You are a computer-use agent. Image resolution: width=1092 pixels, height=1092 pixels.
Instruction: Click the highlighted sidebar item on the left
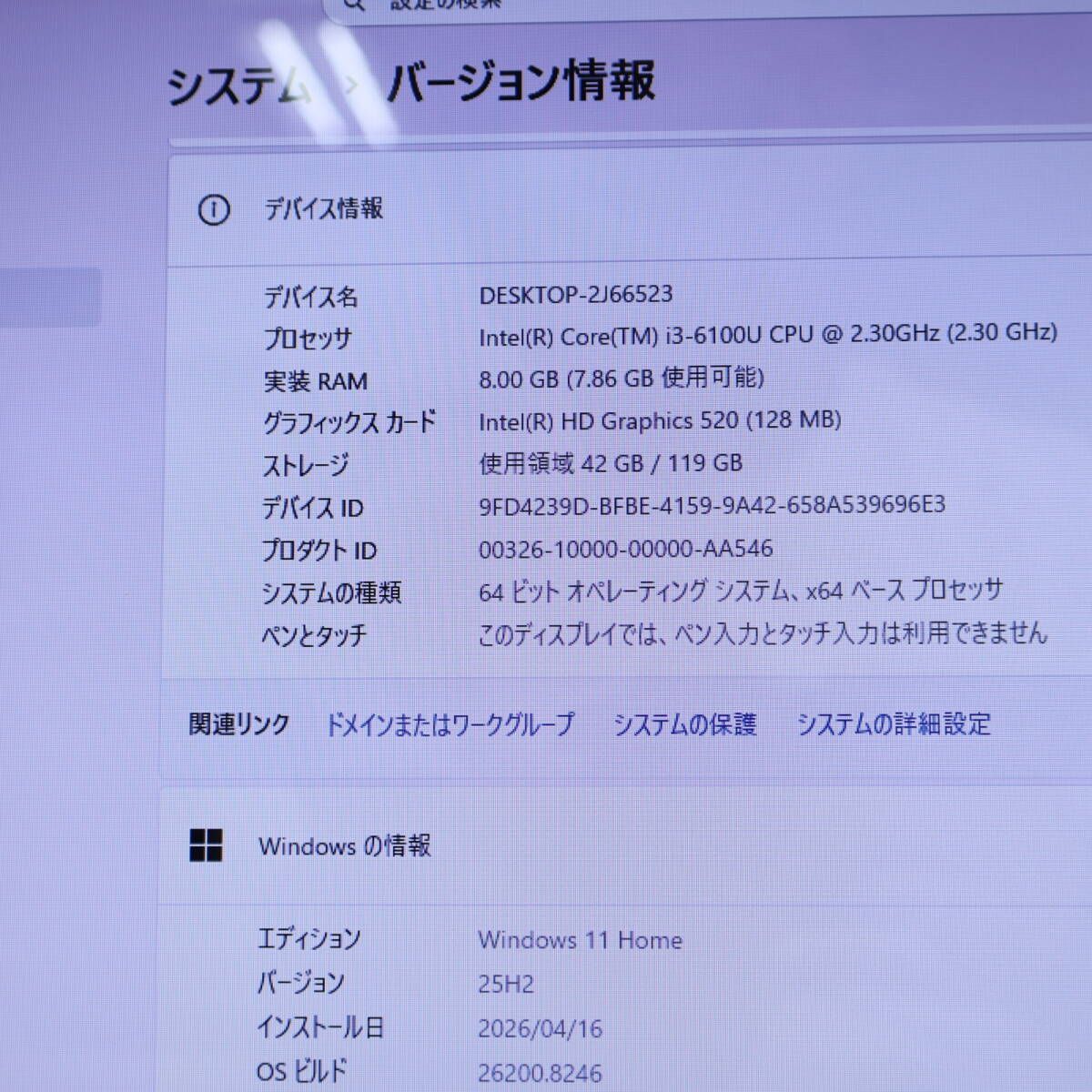[50, 297]
